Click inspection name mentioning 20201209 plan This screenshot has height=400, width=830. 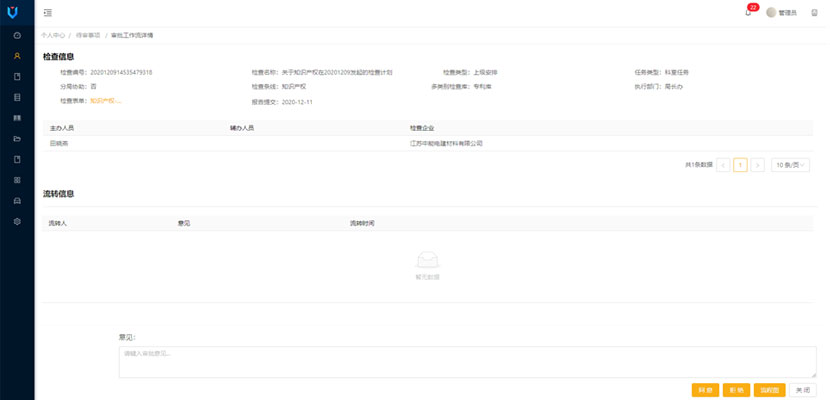[x=337, y=72]
